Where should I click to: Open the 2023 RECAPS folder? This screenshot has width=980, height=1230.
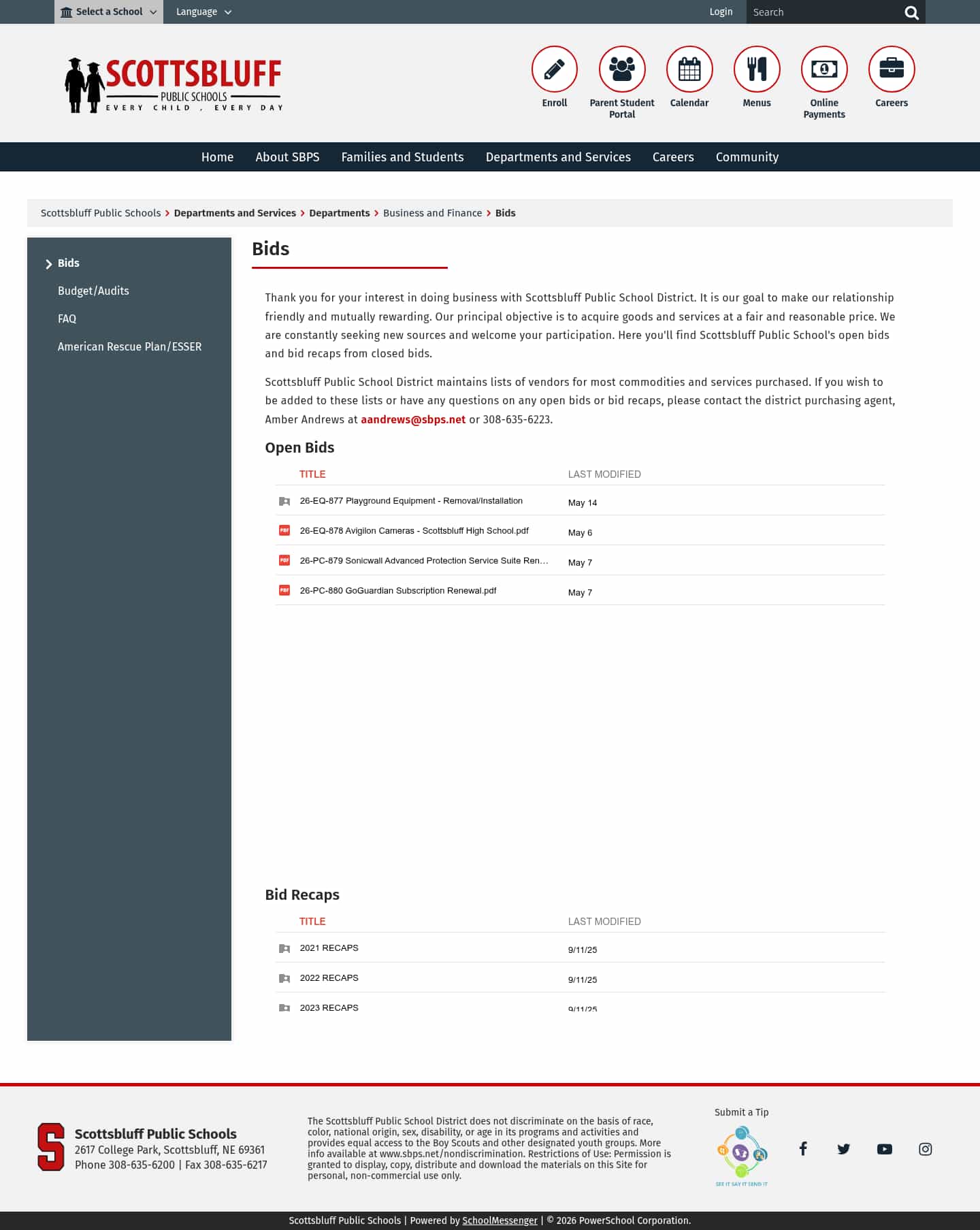coord(329,1007)
